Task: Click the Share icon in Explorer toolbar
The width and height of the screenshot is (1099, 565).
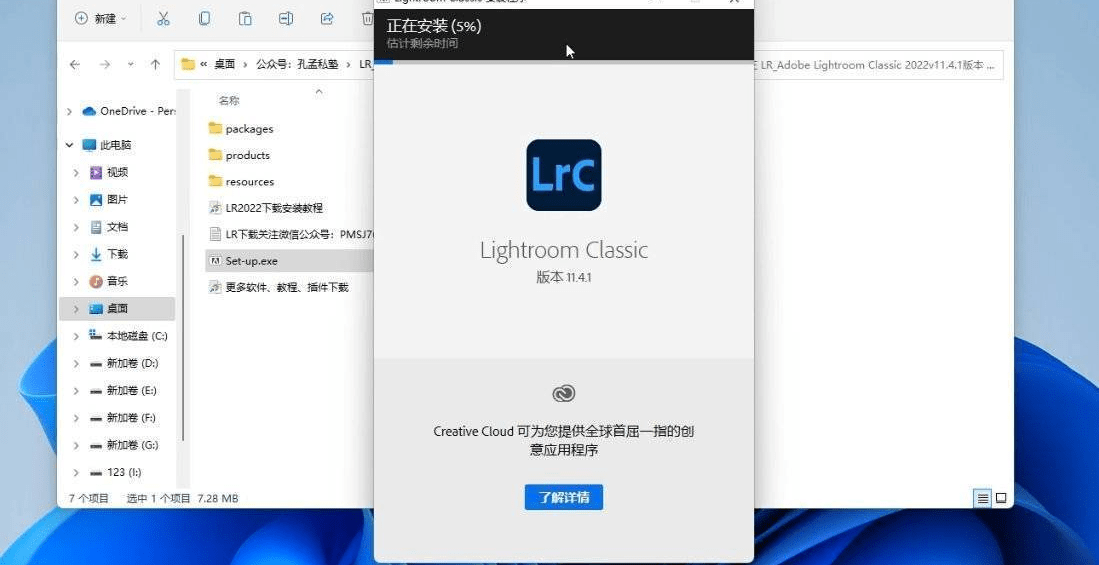Action: click(x=327, y=19)
